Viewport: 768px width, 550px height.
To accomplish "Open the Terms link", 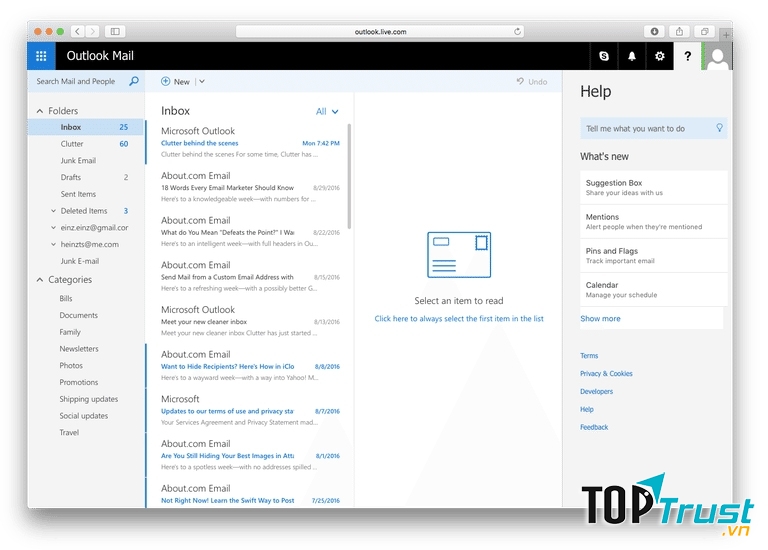I will click(x=589, y=356).
